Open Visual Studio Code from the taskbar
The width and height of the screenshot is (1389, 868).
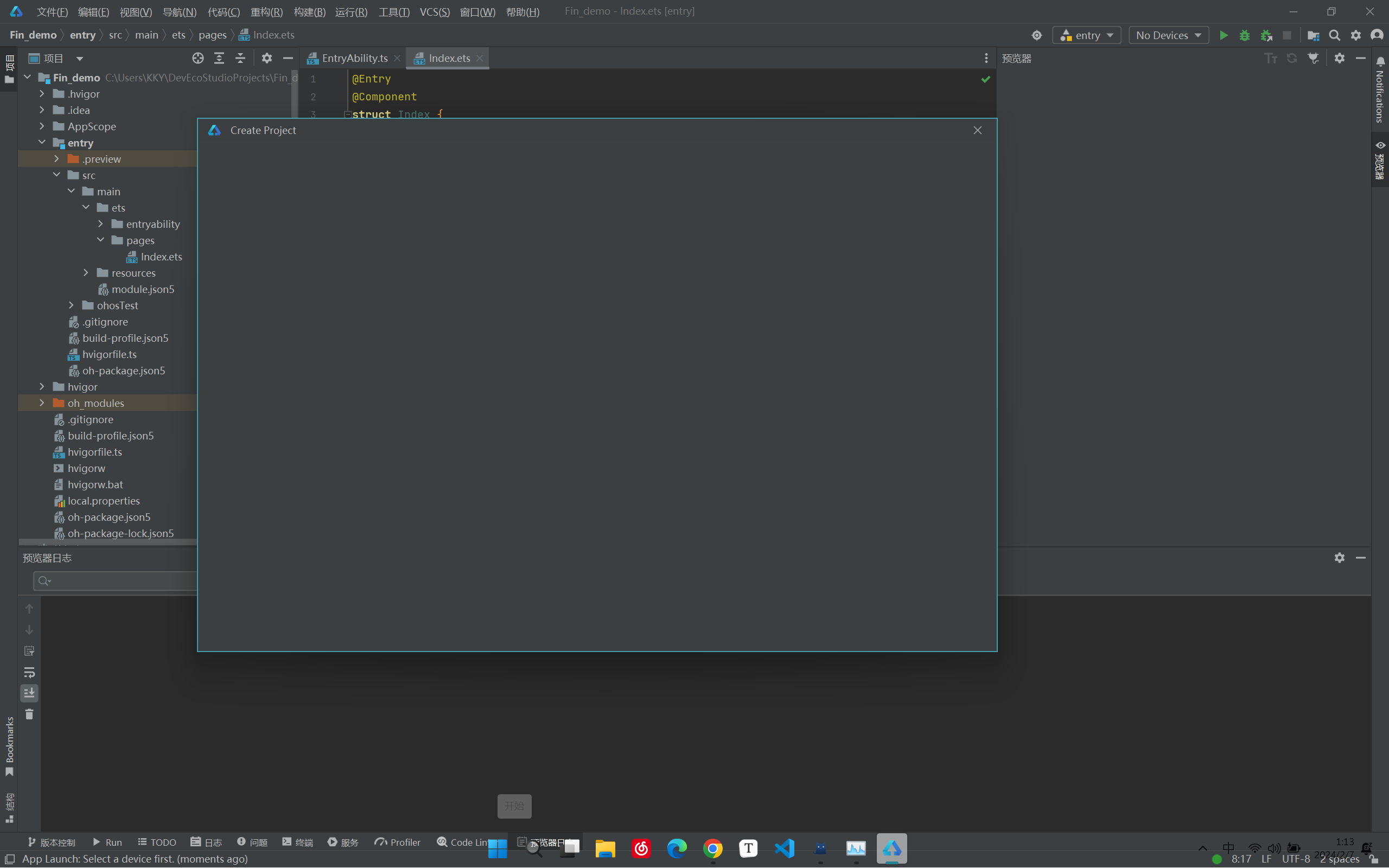click(784, 848)
